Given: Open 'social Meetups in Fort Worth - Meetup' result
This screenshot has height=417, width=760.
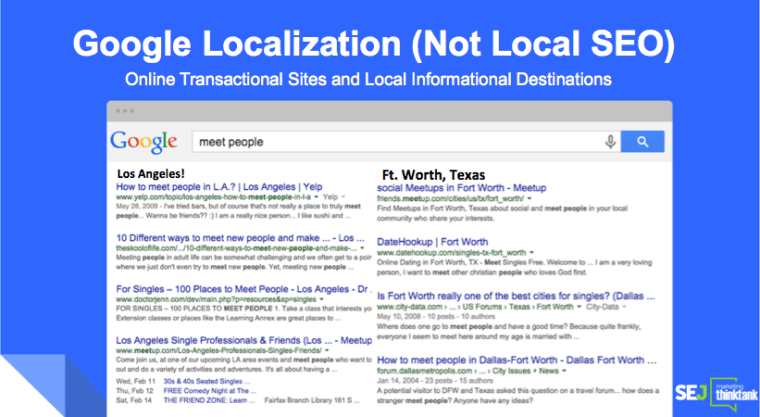Looking at the screenshot, I should (461, 188).
